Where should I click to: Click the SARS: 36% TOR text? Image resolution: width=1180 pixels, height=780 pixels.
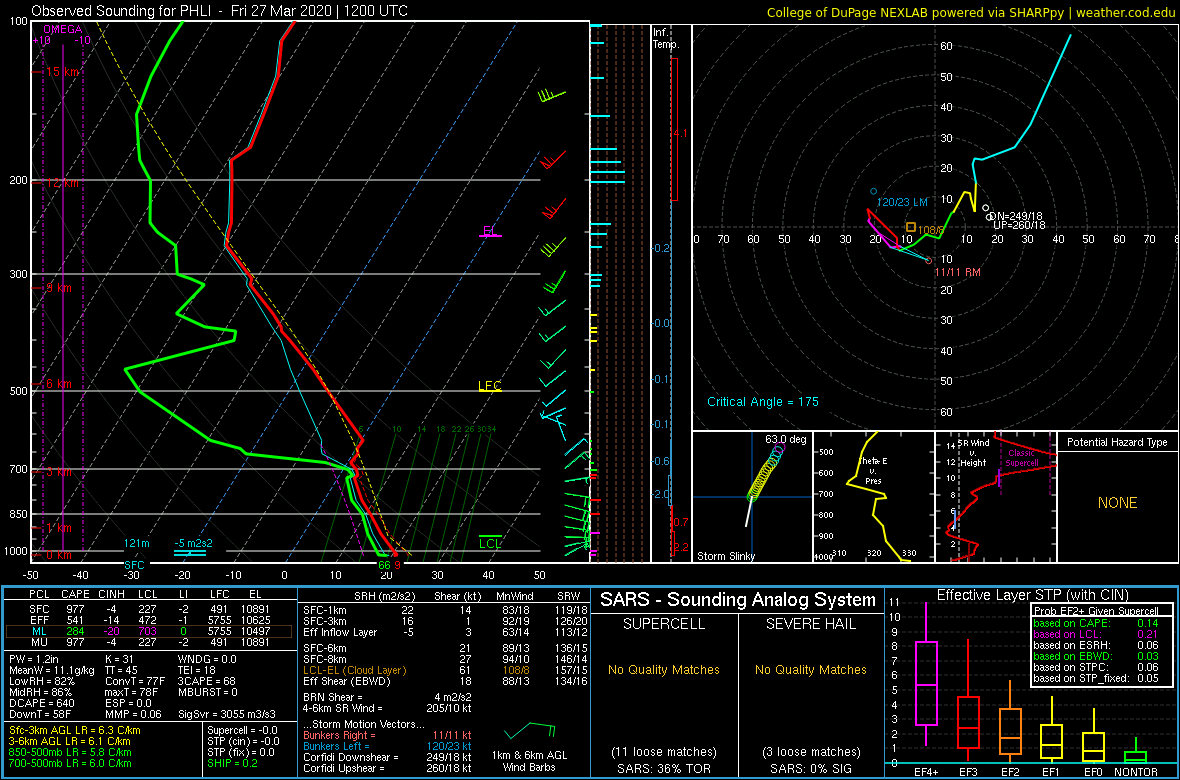(663, 768)
